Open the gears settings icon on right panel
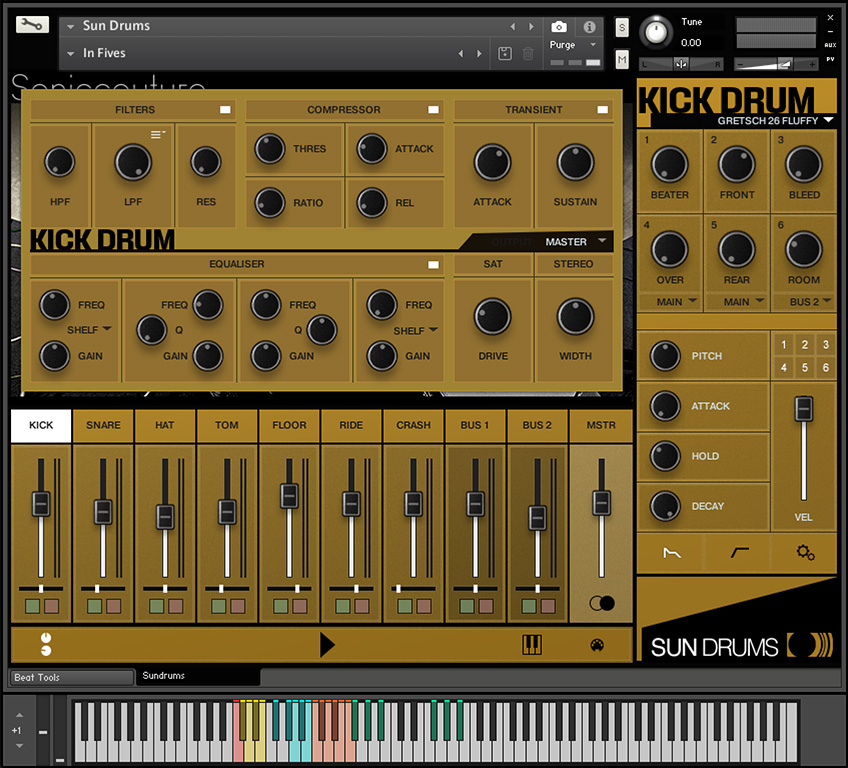 tap(805, 552)
